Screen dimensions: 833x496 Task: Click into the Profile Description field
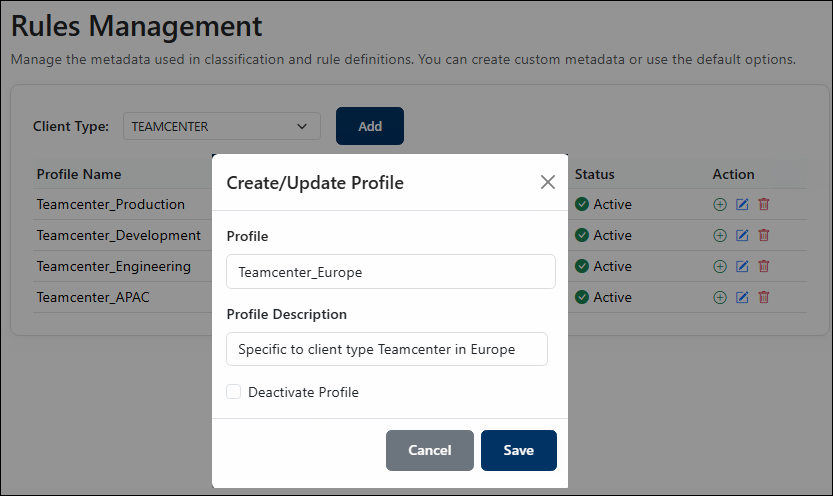[x=387, y=349]
